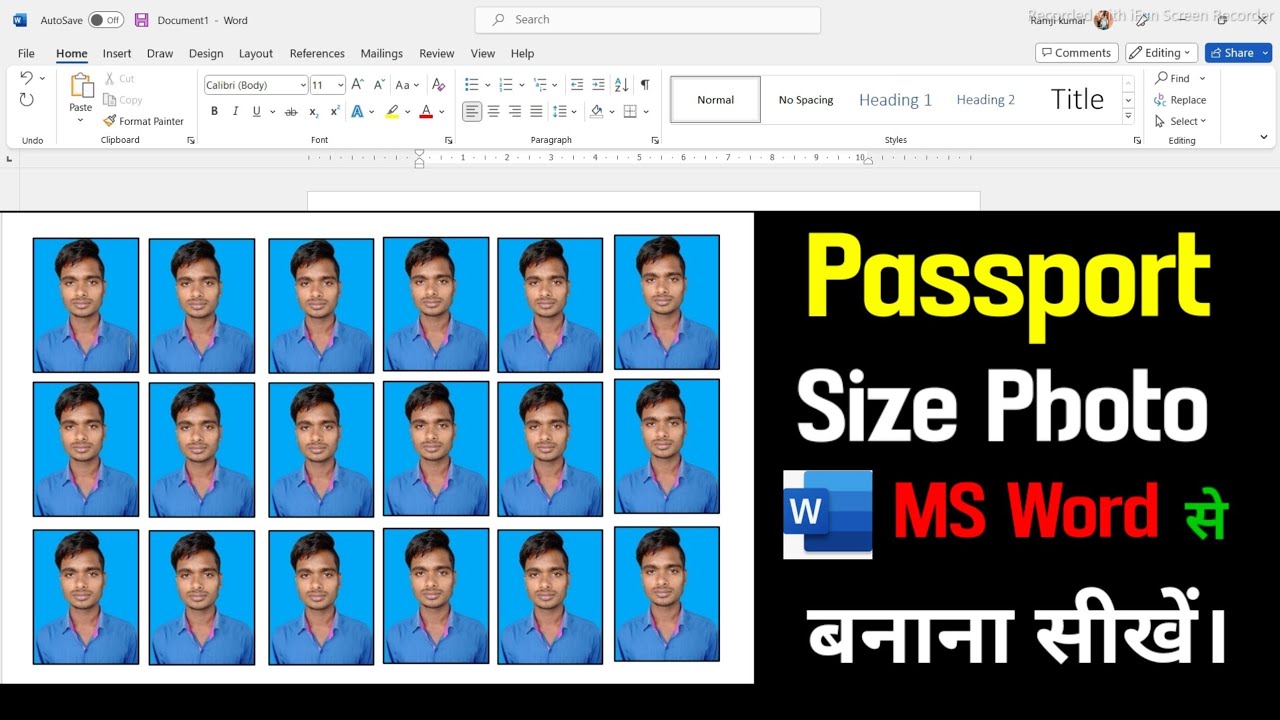
Task: Switch to the Design tab
Action: 206,53
